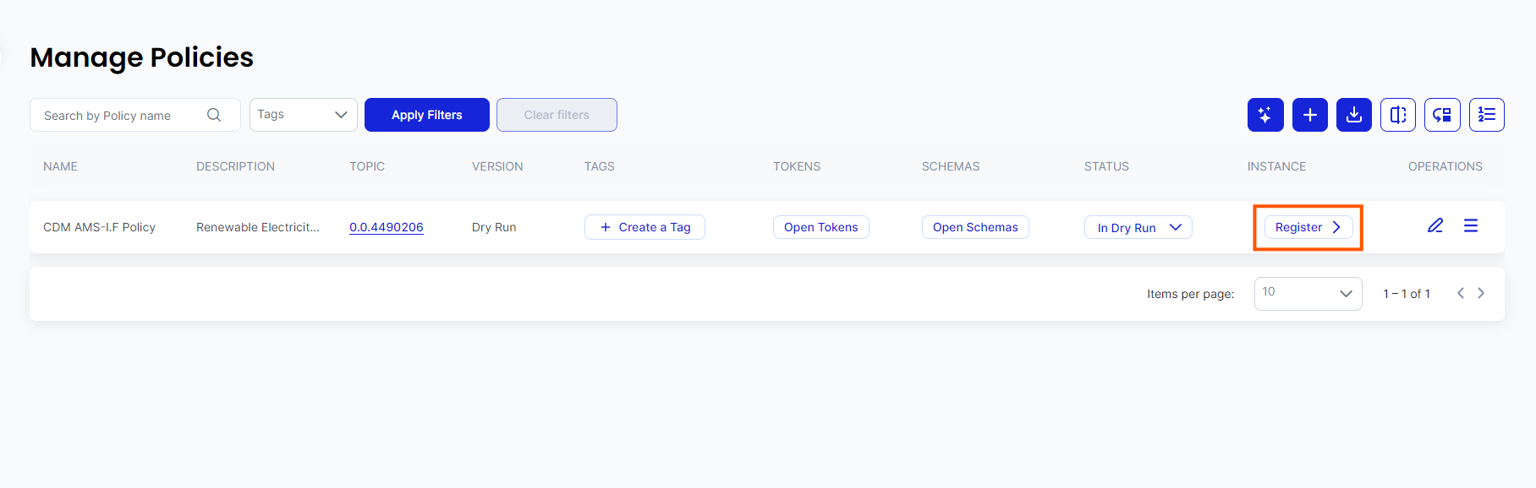This screenshot has width=1536, height=488.
Task: Click the Clear filters button
Action: click(556, 115)
